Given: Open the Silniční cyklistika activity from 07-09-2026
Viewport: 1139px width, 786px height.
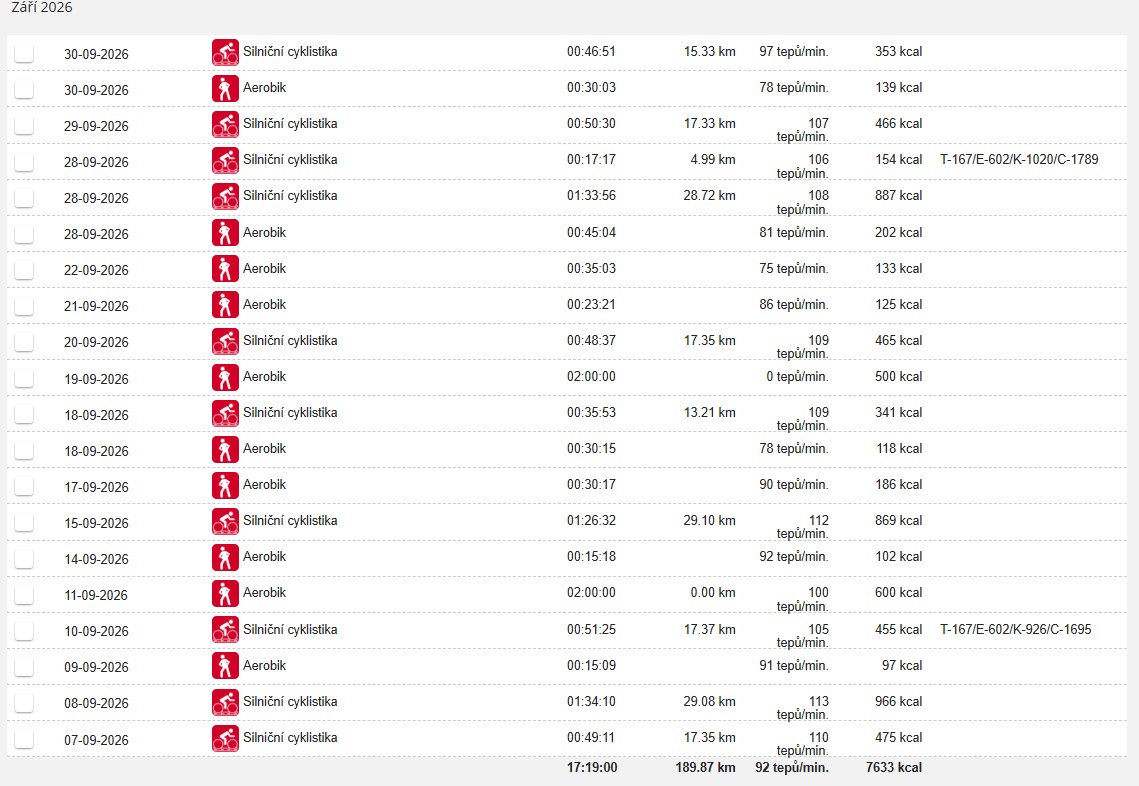Looking at the screenshot, I should coord(290,737).
